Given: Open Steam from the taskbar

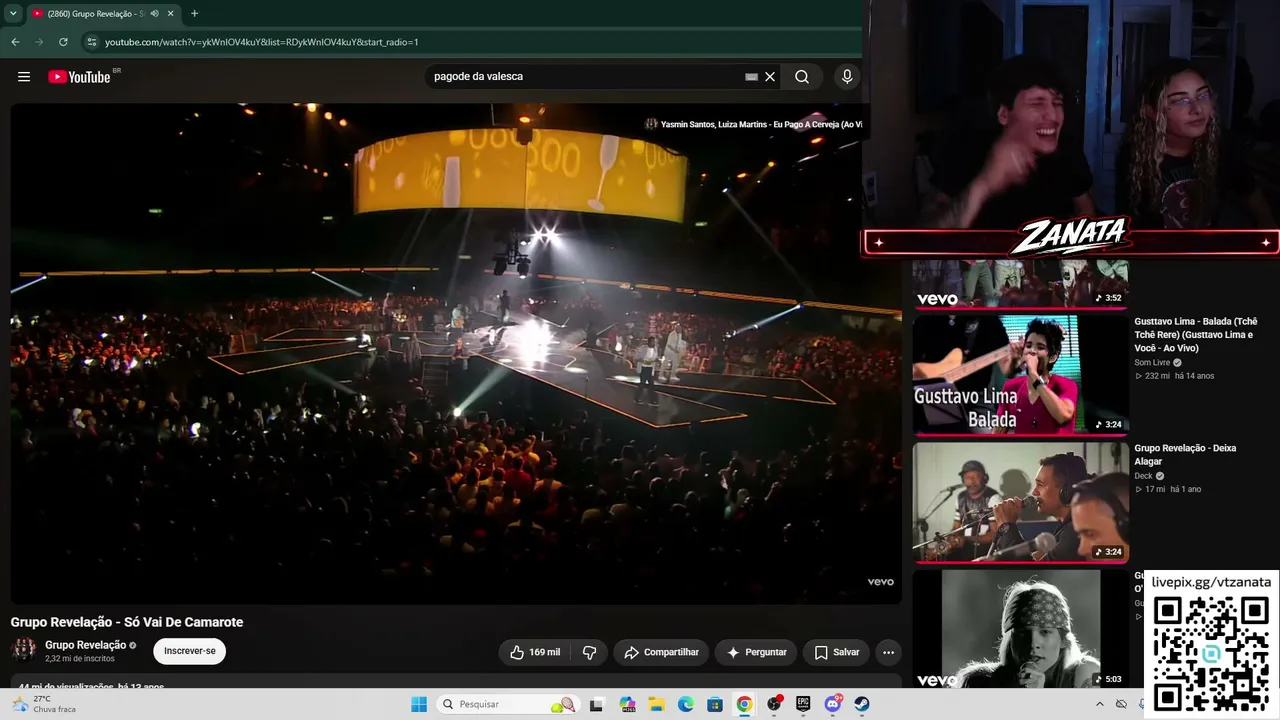Looking at the screenshot, I should tap(862, 704).
